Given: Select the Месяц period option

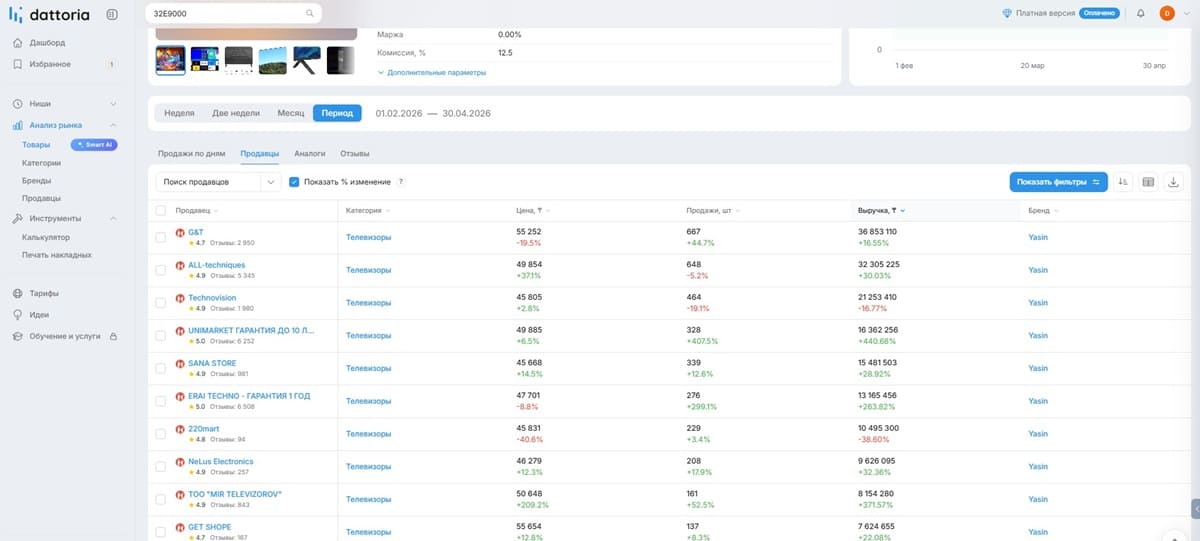Looking at the screenshot, I should [x=291, y=113].
